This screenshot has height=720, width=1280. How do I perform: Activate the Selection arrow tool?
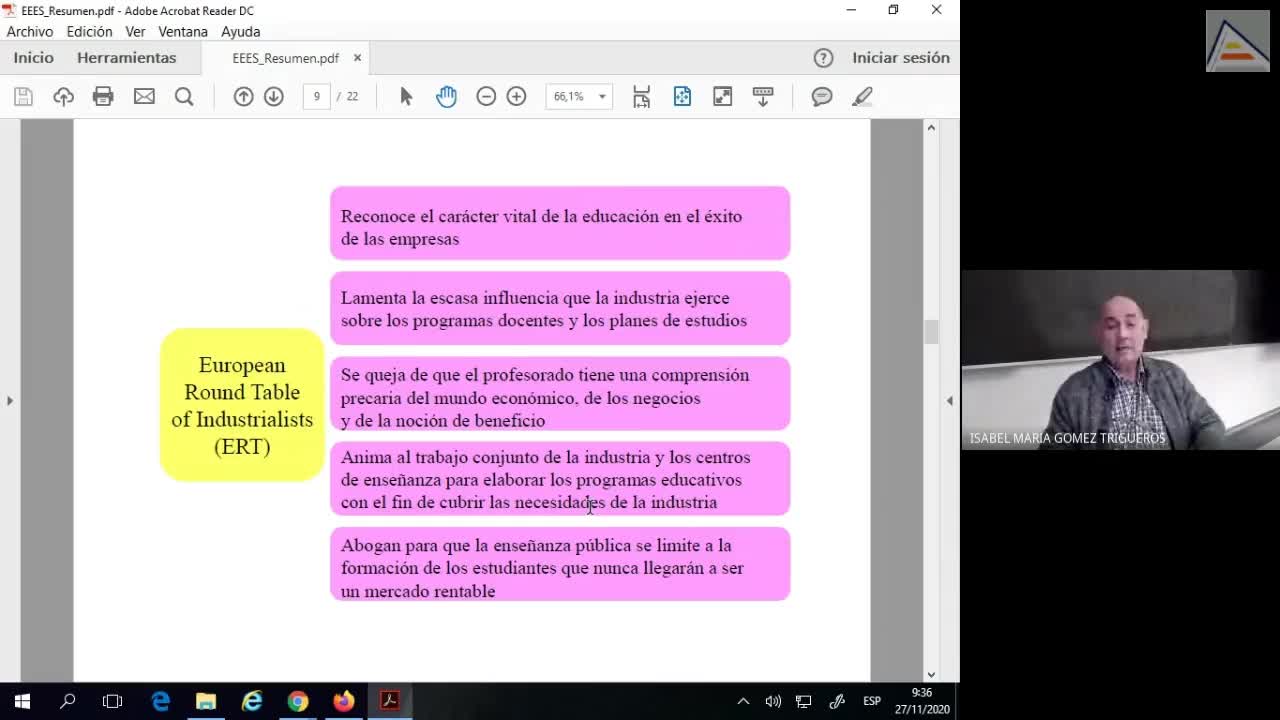coord(406,96)
